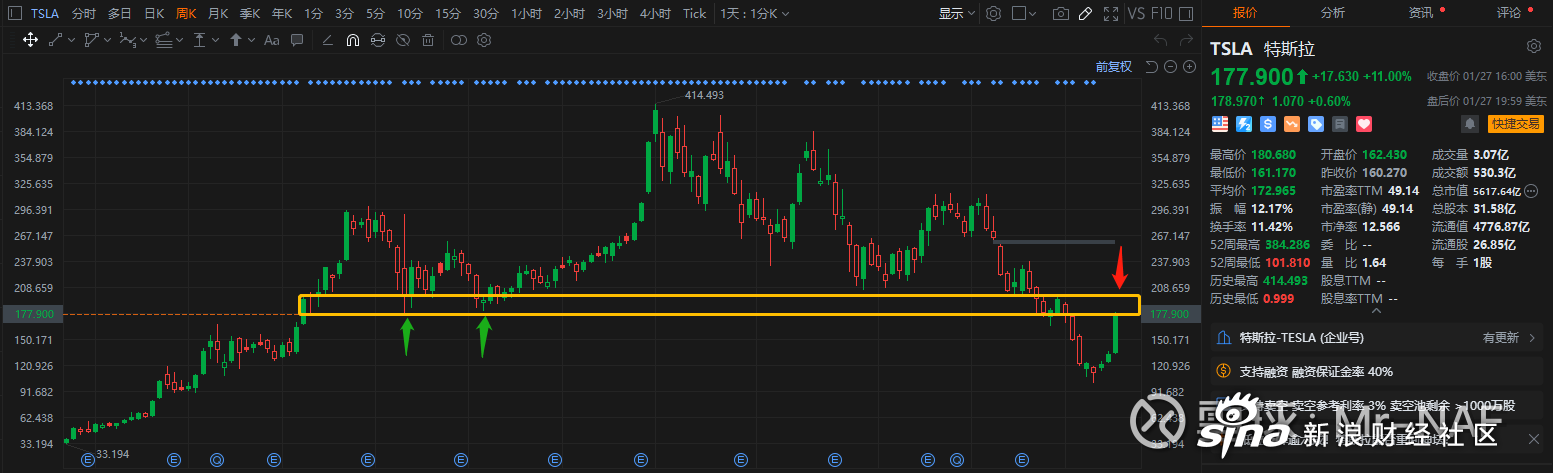Toggle the price alert bell icon
The height and width of the screenshot is (473, 1553).
[1470, 124]
